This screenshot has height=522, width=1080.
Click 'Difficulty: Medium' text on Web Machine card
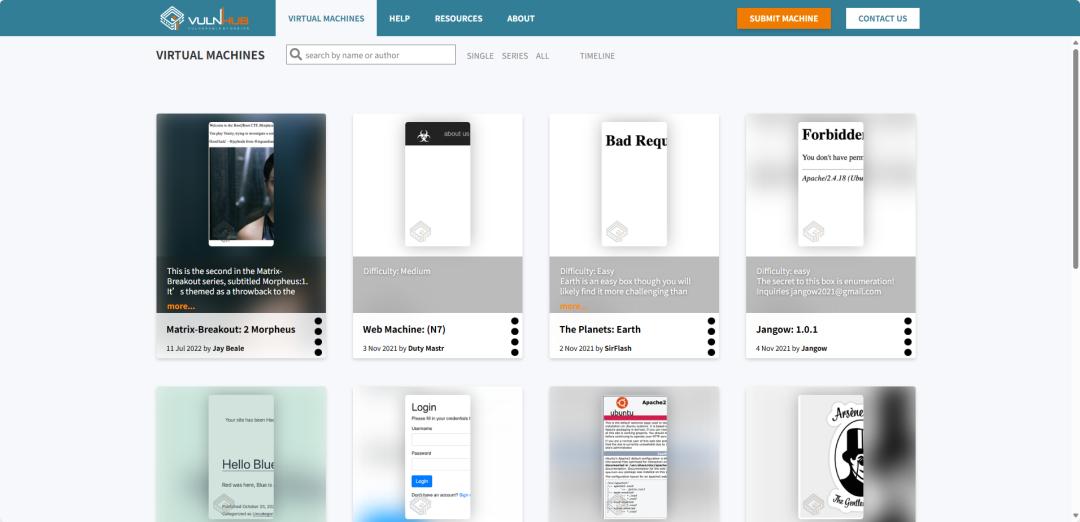397,271
